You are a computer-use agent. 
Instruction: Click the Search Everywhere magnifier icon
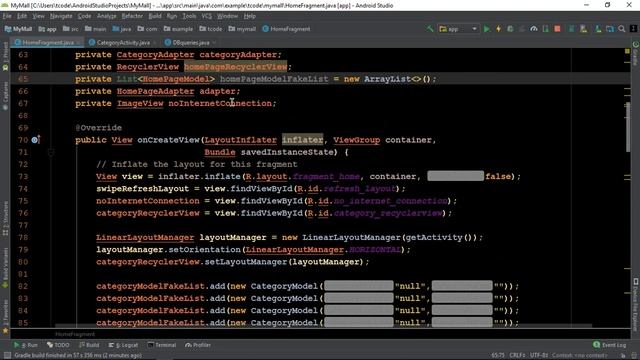[622, 29]
